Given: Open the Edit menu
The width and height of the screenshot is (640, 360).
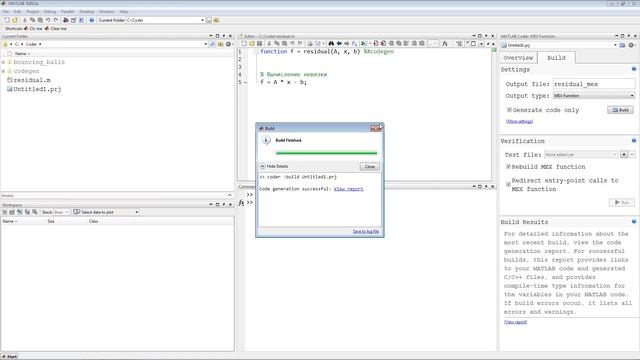Looking at the screenshot, I should (18, 11).
